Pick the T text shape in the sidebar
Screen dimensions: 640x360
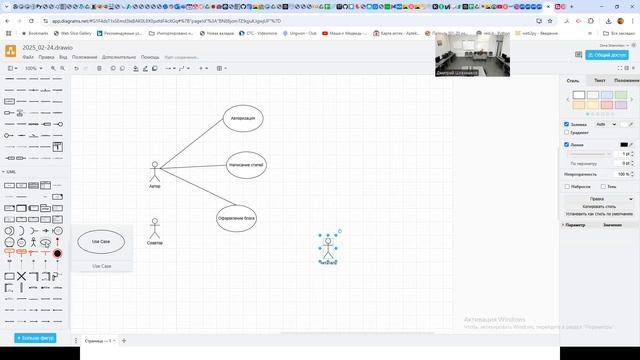pos(58,147)
